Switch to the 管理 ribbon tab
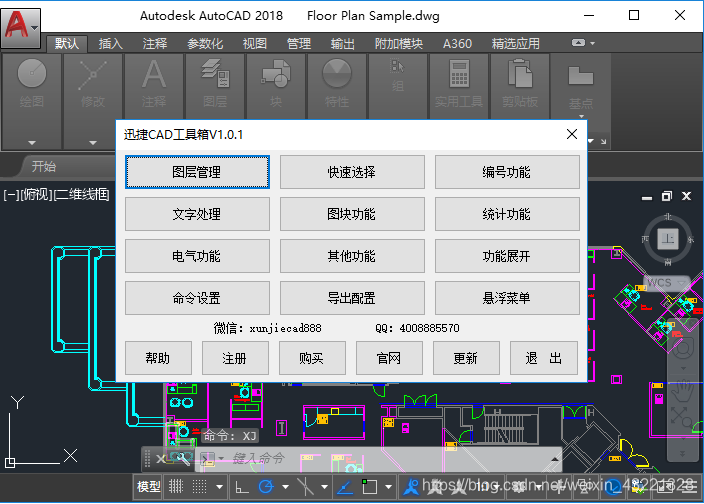The image size is (704, 504). pos(299,44)
